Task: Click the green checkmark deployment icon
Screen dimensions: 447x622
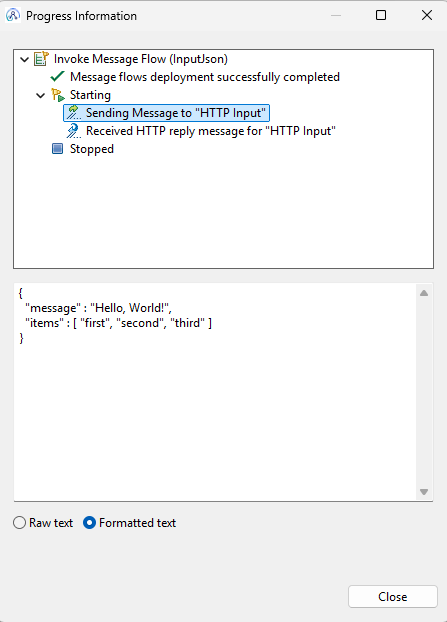Action: point(58,77)
